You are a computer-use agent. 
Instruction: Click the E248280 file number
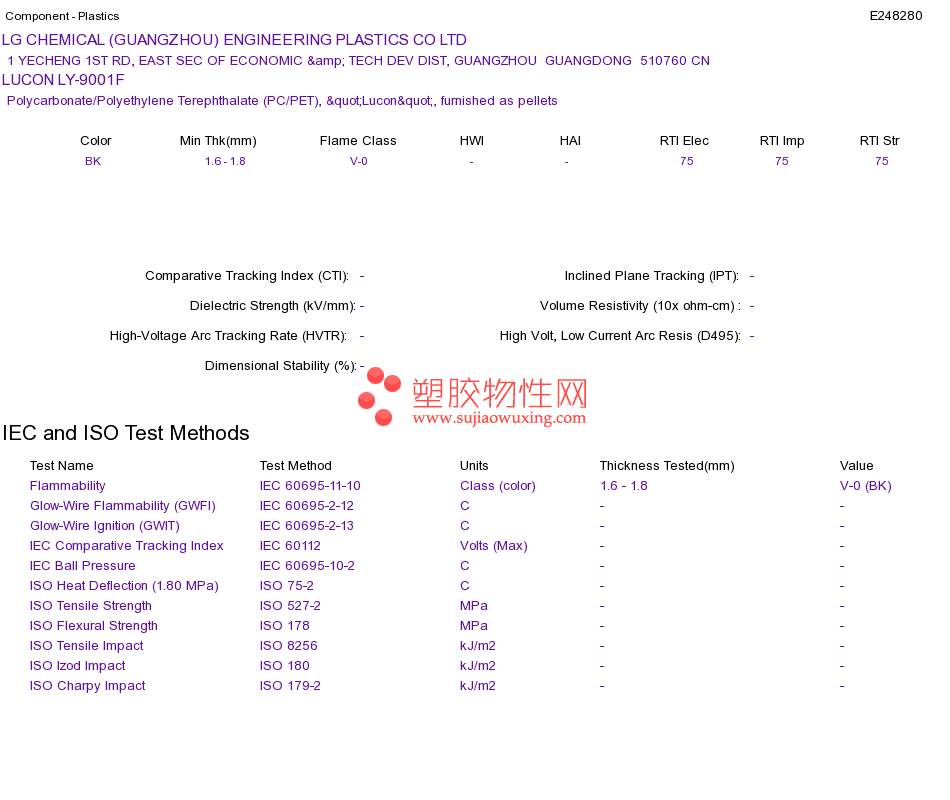pos(895,16)
